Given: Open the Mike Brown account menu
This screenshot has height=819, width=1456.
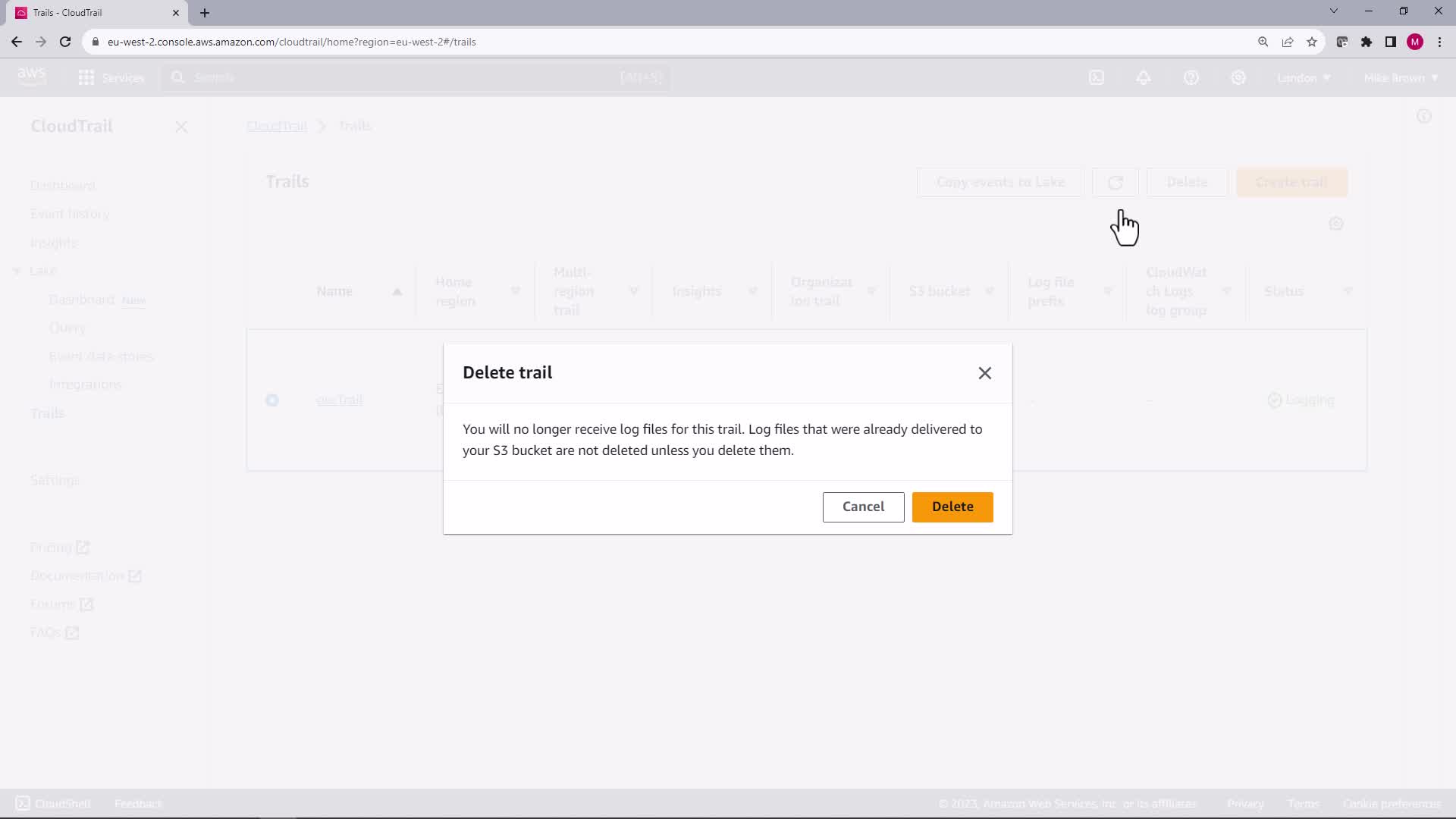Looking at the screenshot, I should [x=1400, y=78].
